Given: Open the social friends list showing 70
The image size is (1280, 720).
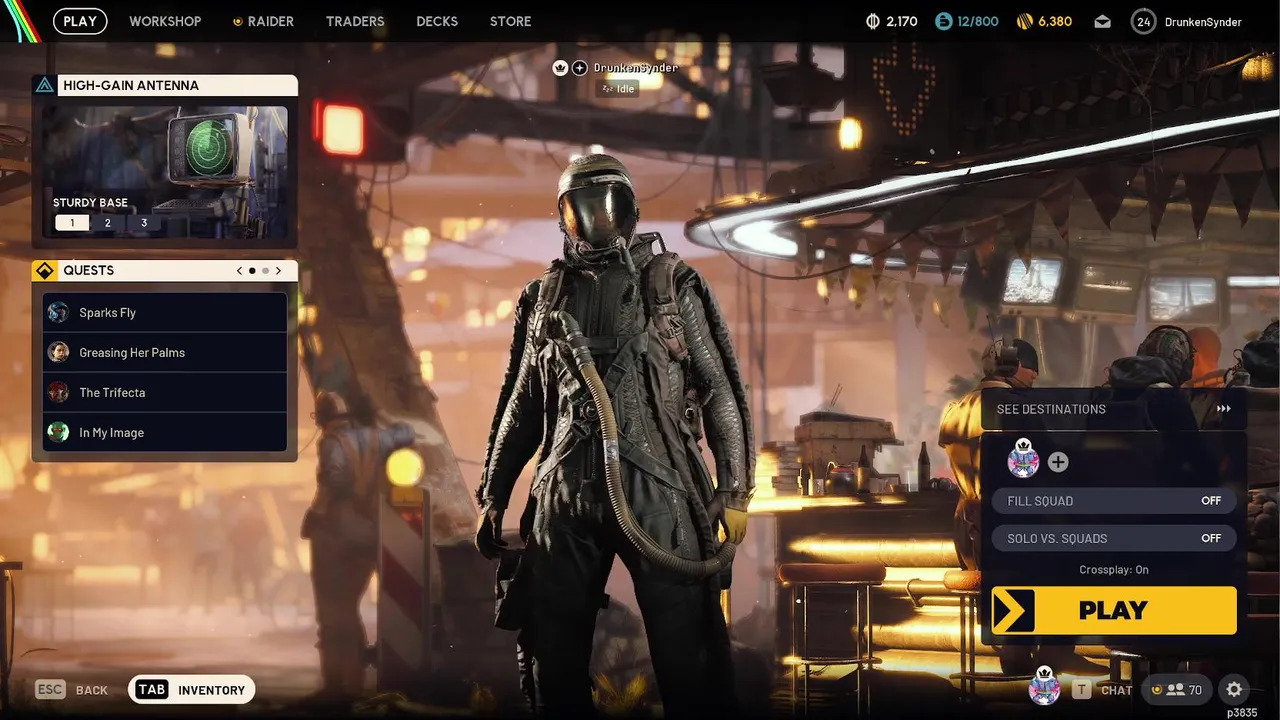Looking at the screenshot, I should pyautogui.click(x=1177, y=689).
